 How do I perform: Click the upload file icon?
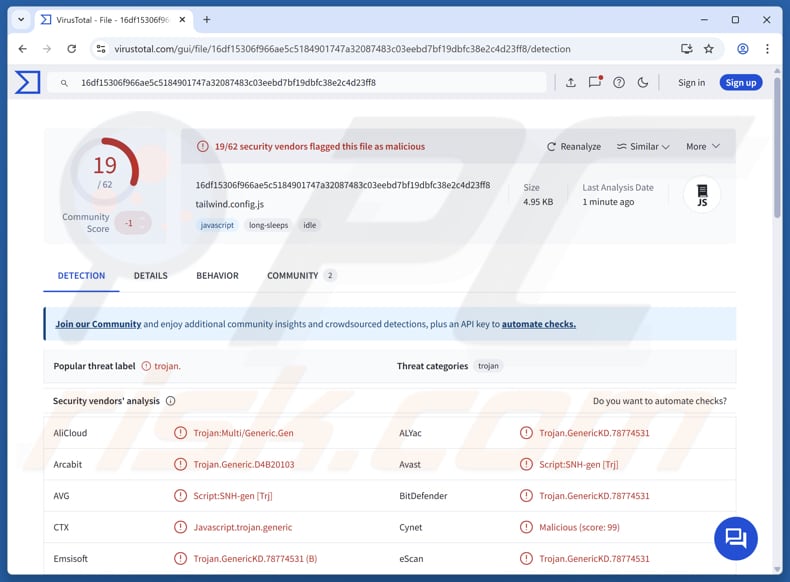pos(570,83)
